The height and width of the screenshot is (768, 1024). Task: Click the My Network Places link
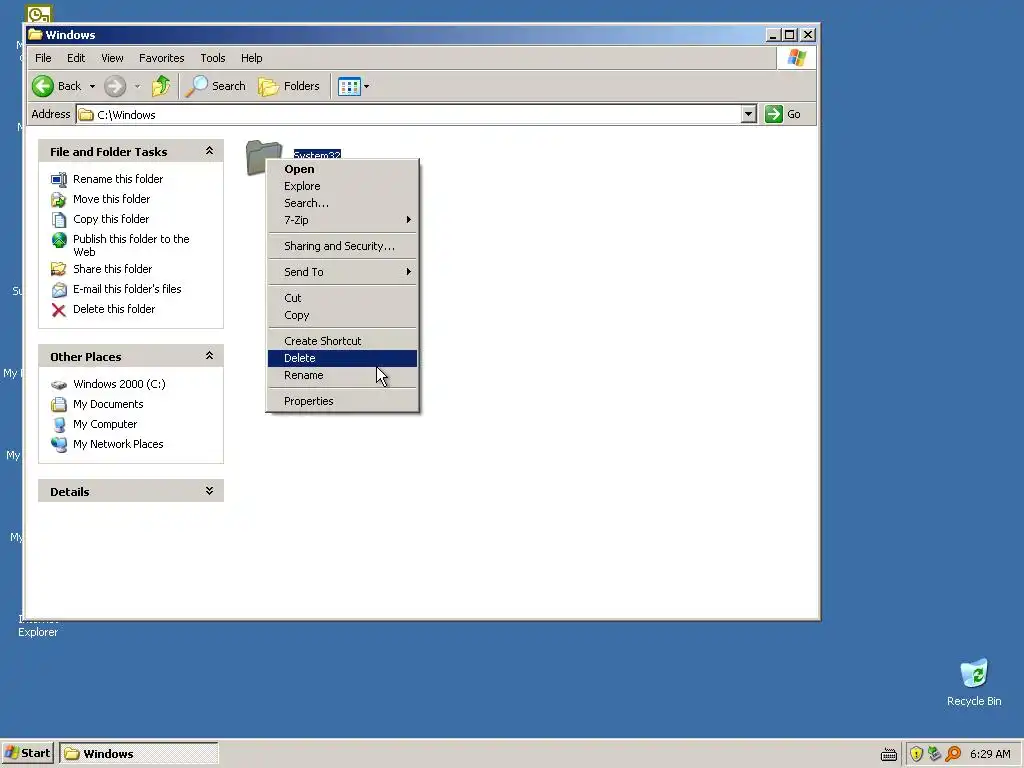pos(118,444)
